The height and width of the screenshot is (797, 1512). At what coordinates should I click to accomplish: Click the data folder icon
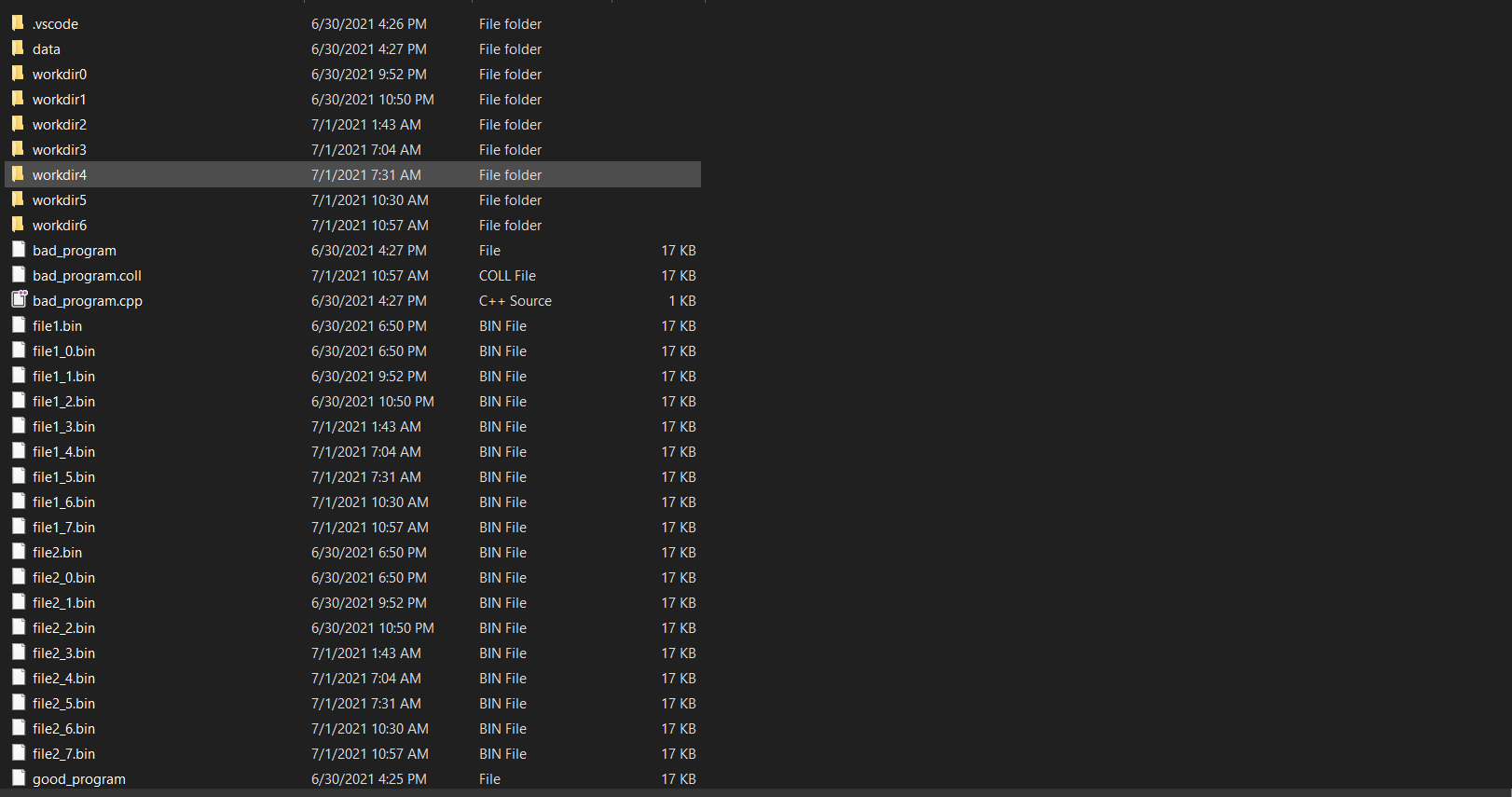coord(18,48)
